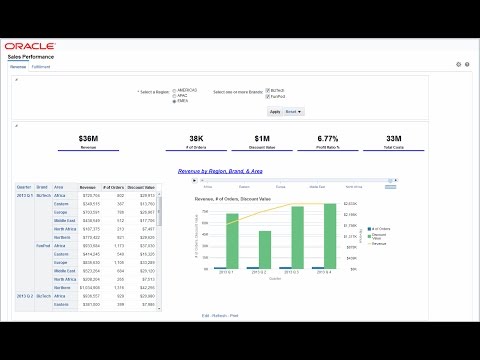Open the page options gear icon
The width and height of the screenshot is (480, 360).
tap(458, 64)
